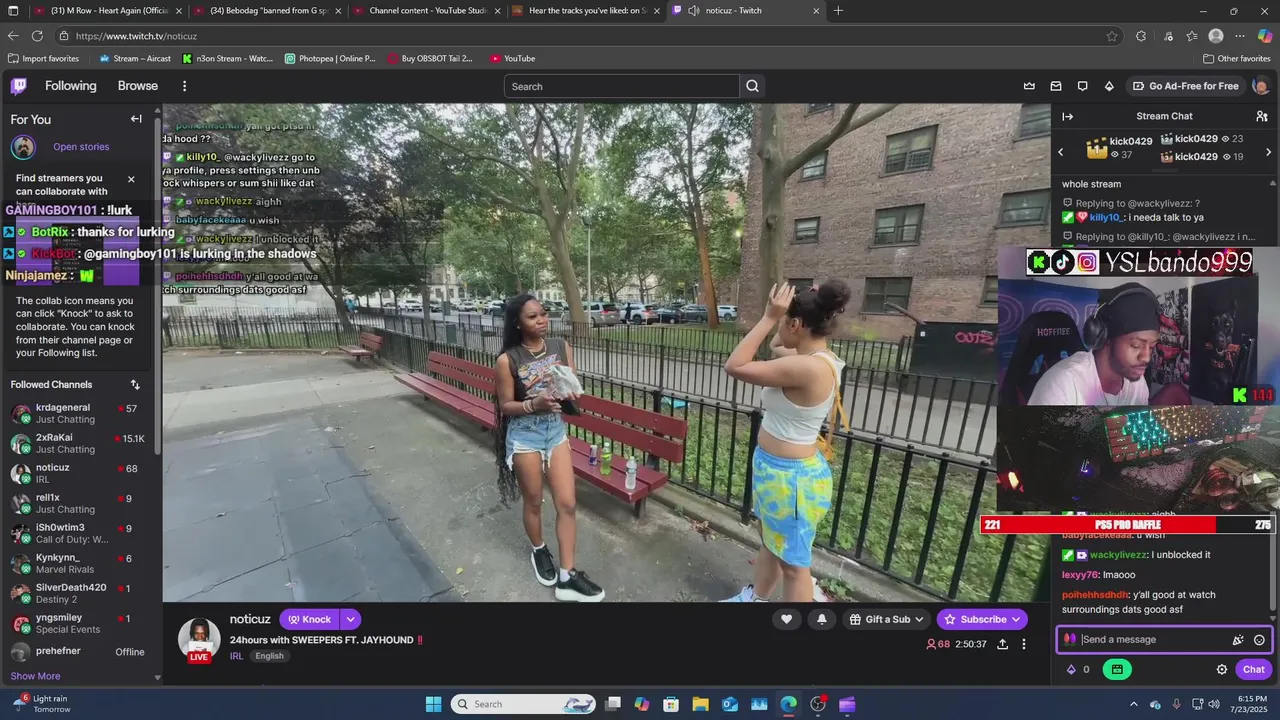Show previous gifter leaderboard entry

(x=1061, y=152)
